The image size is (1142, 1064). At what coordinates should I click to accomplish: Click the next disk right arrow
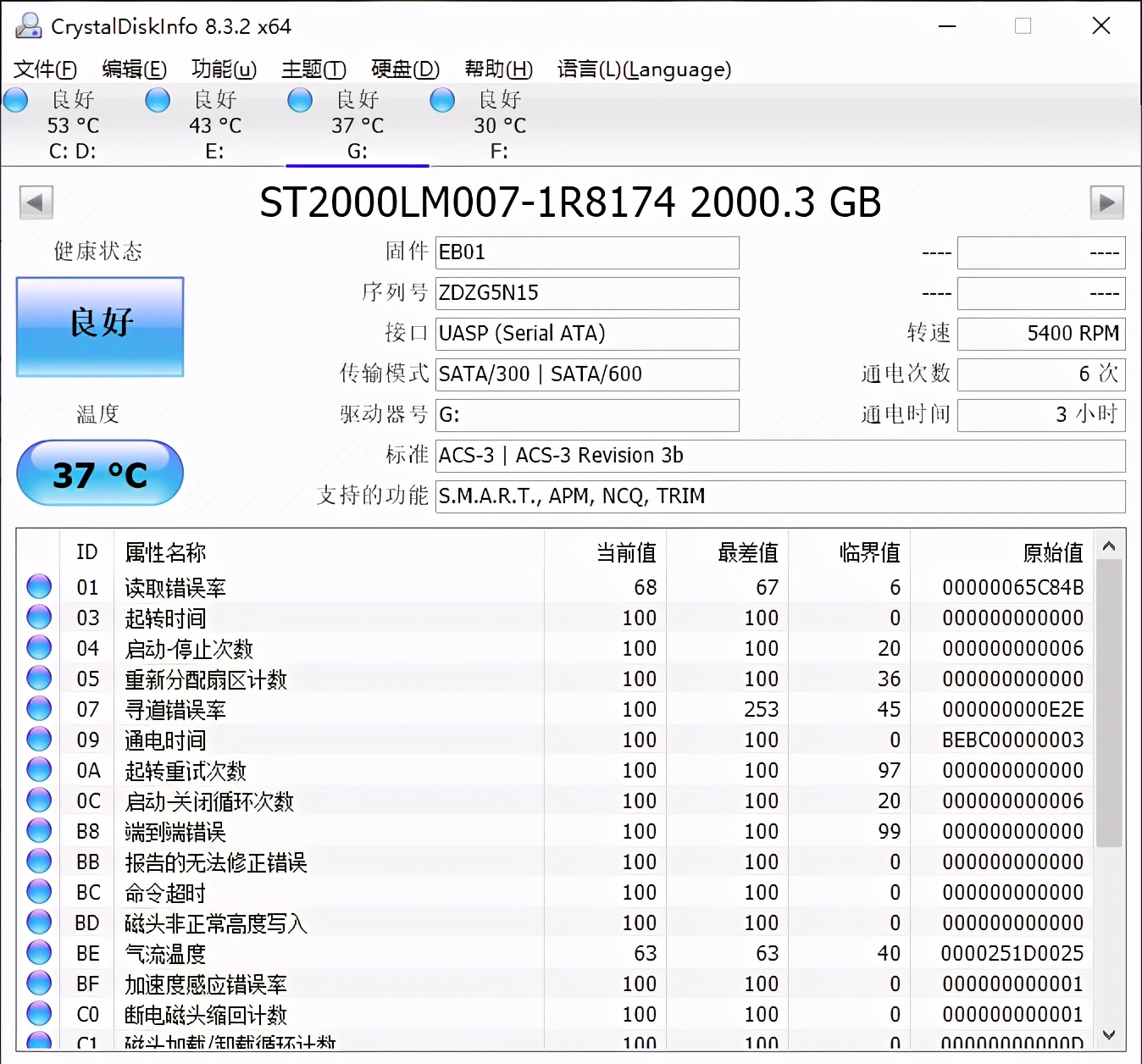point(1106,202)
